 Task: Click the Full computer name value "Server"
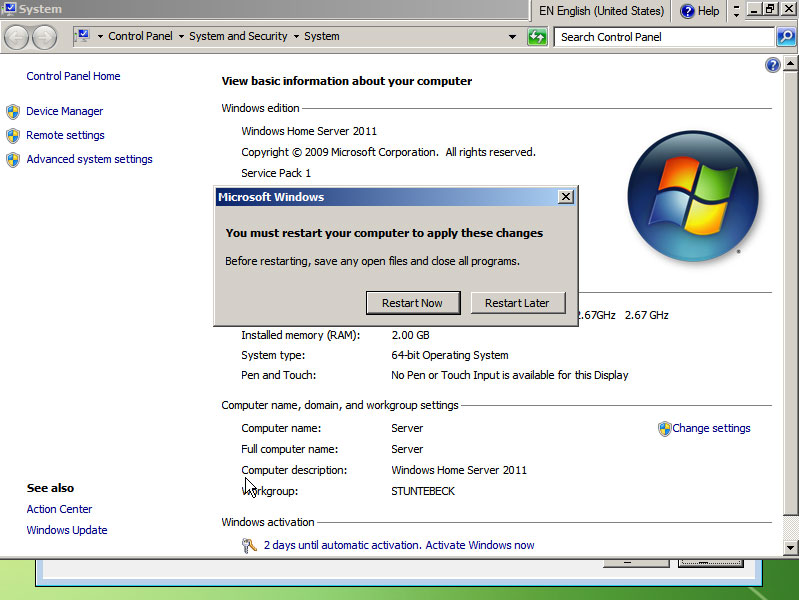tap(407, 449)
